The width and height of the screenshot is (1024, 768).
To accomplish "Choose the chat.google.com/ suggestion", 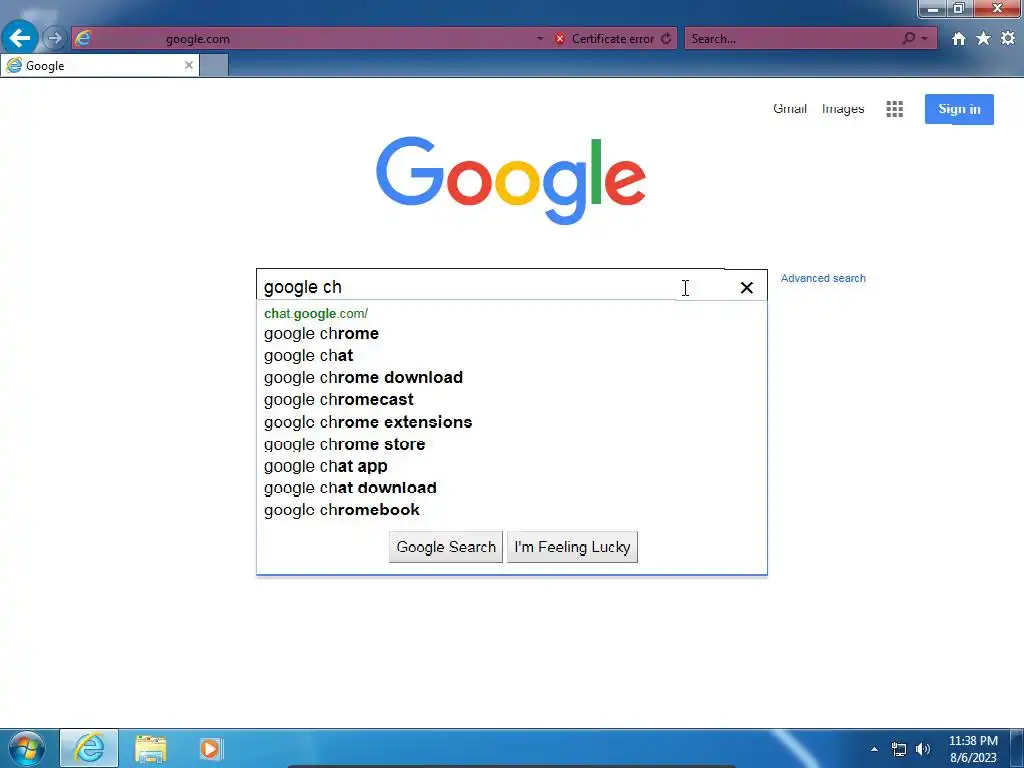I will point(316,313).
